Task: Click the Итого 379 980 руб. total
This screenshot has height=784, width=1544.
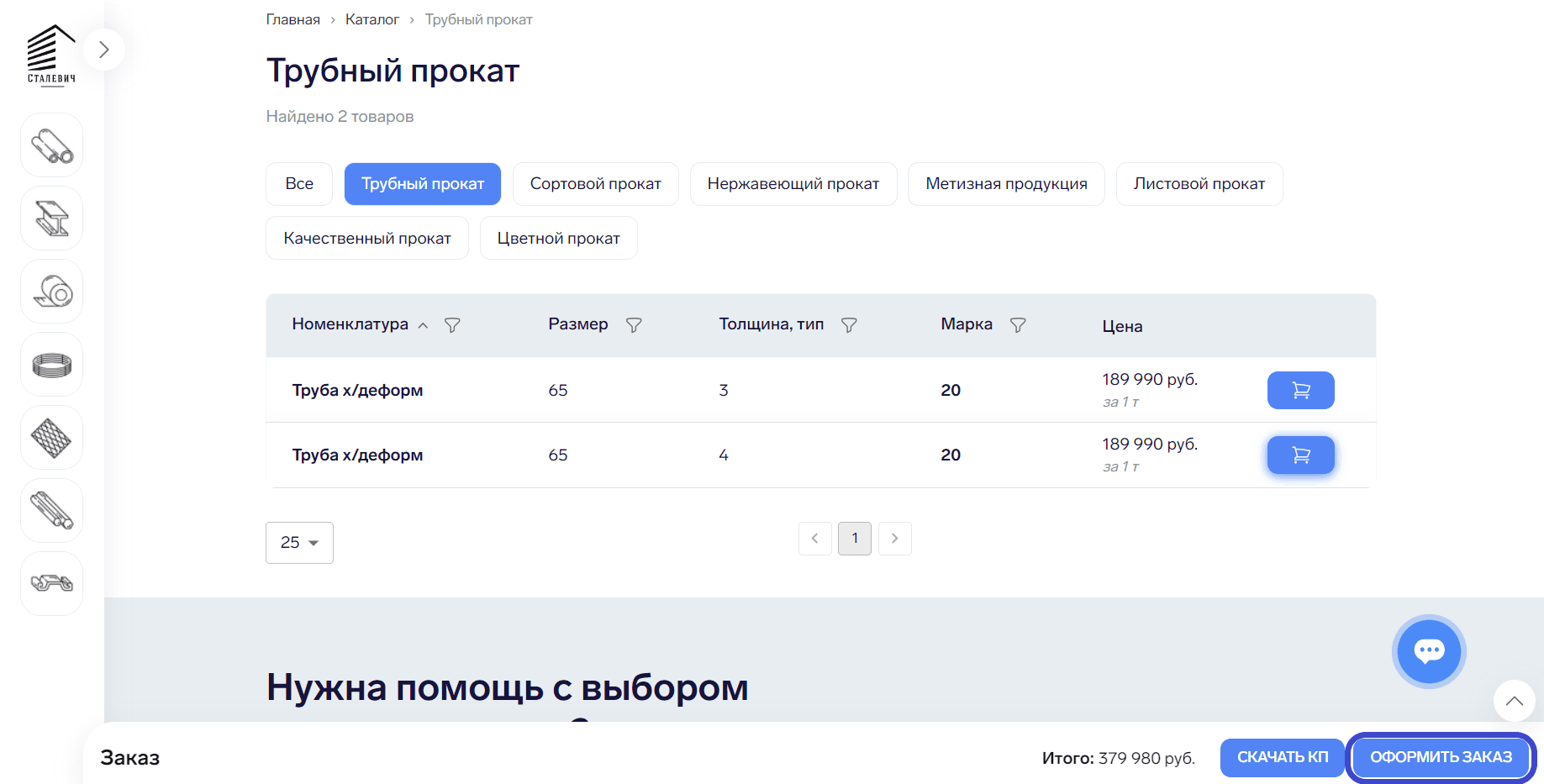Action: coord(1119,758)
